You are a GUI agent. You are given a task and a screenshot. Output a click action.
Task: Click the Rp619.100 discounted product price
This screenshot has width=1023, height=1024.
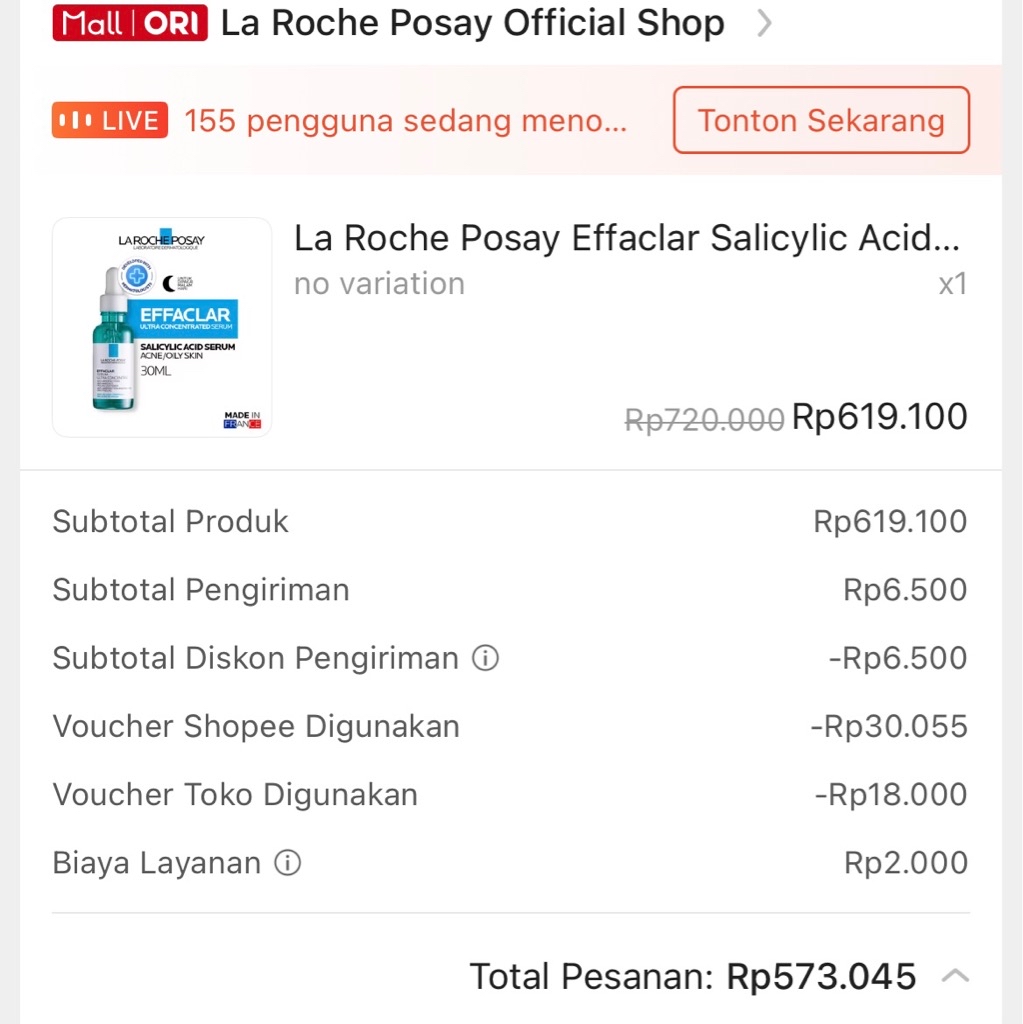(x=879, y=417)
